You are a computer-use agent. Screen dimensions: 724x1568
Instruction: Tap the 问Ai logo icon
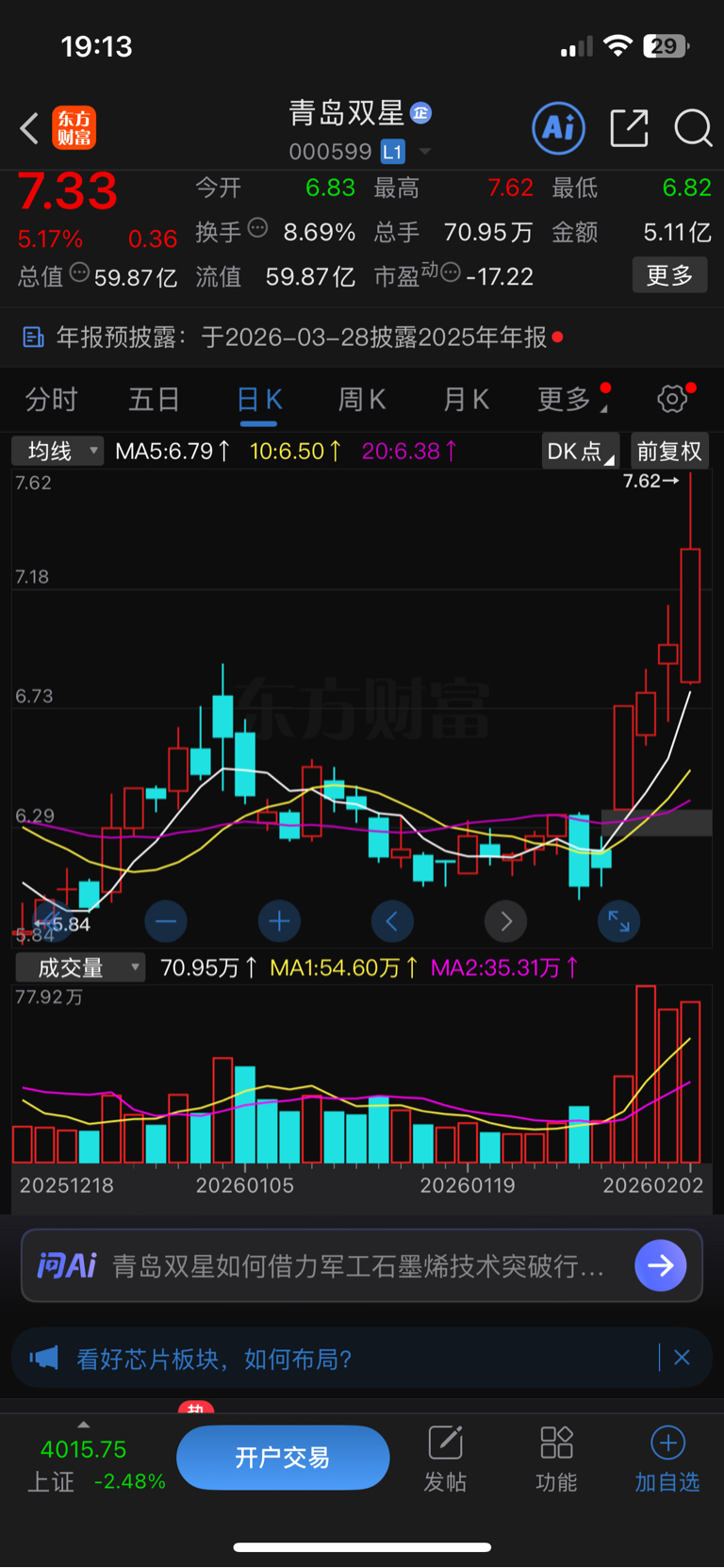[x=66, y=1265]
